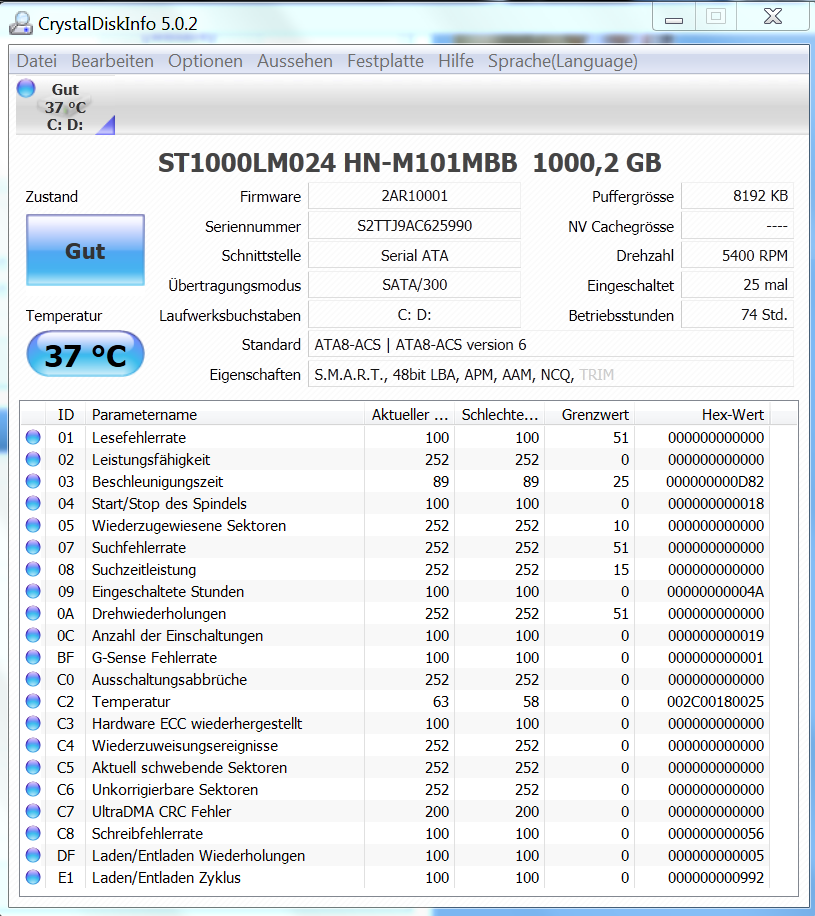815x916 pixels.
Task: Click the status dot for Hardware ECC wiederhergestellt
Action: pos(33,723)
